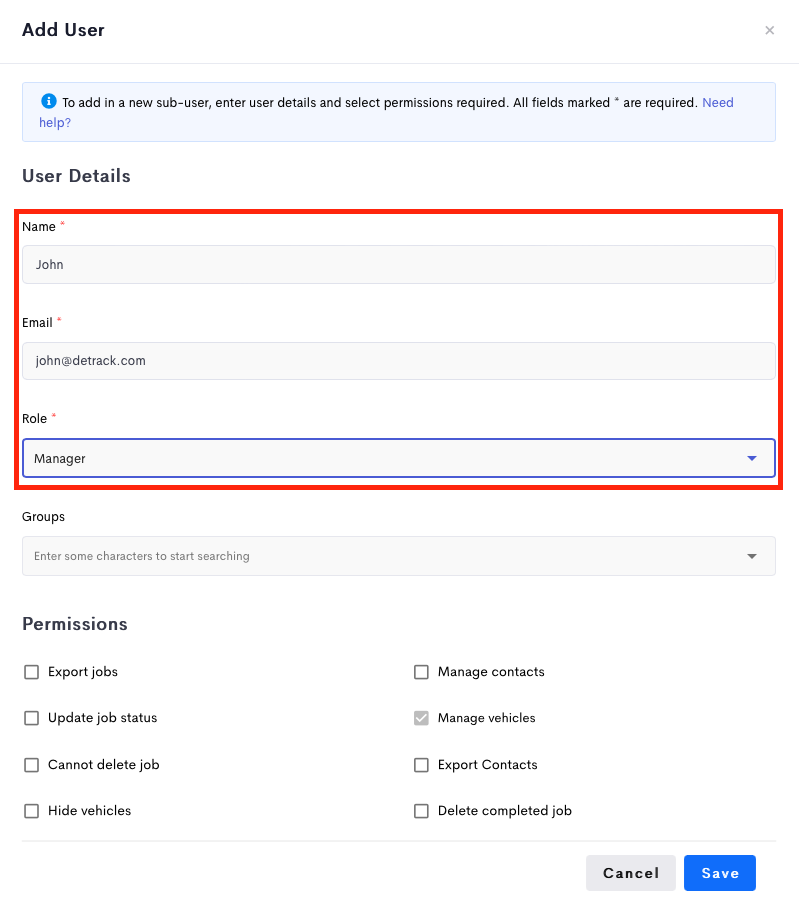Select the Manager role combo box
The image size is (799, 918).
[x=399, y=458]
